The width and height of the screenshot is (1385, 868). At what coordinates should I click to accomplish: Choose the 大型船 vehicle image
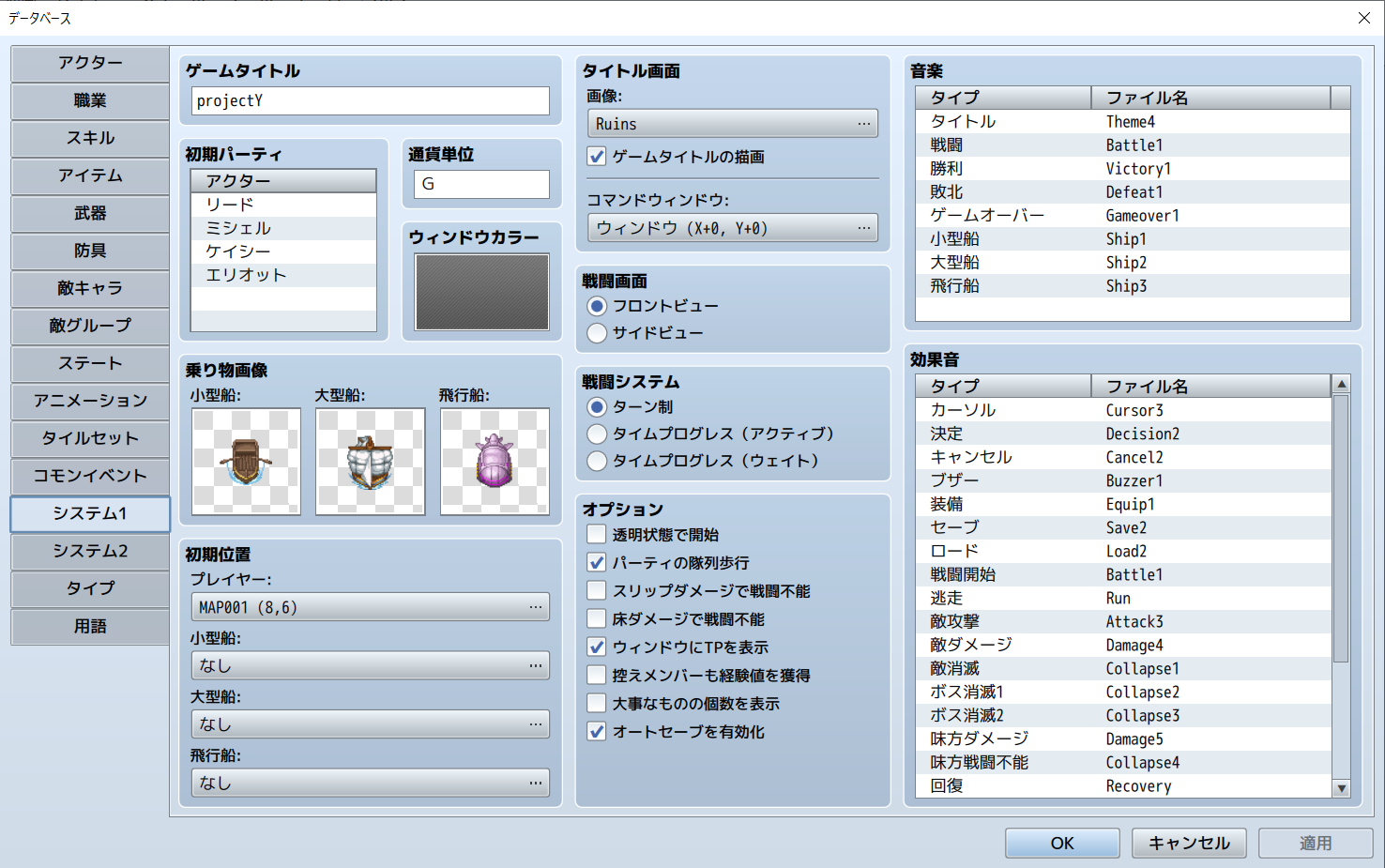point(371,462)
